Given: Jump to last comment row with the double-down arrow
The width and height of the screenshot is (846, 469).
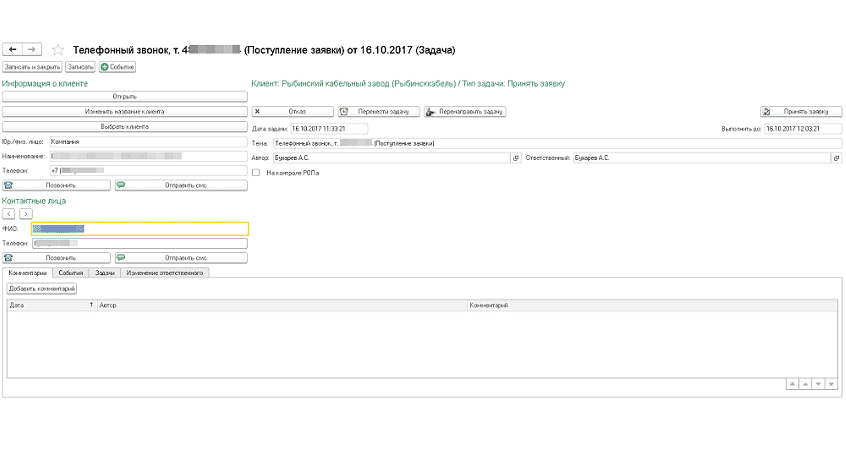Looking at the screenshot, I should (831, 384).
